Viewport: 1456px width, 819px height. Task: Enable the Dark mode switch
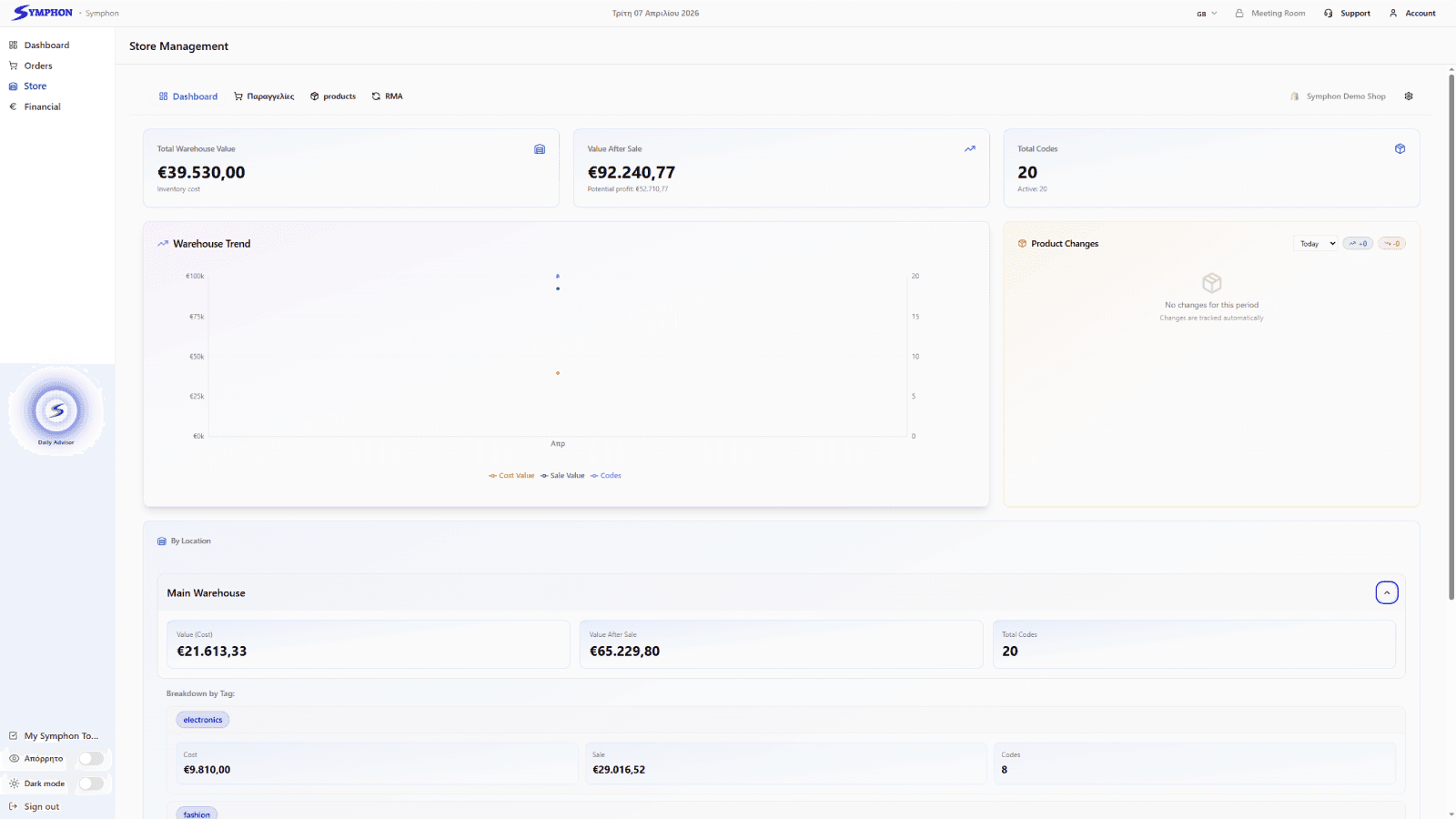click(91, 784)
